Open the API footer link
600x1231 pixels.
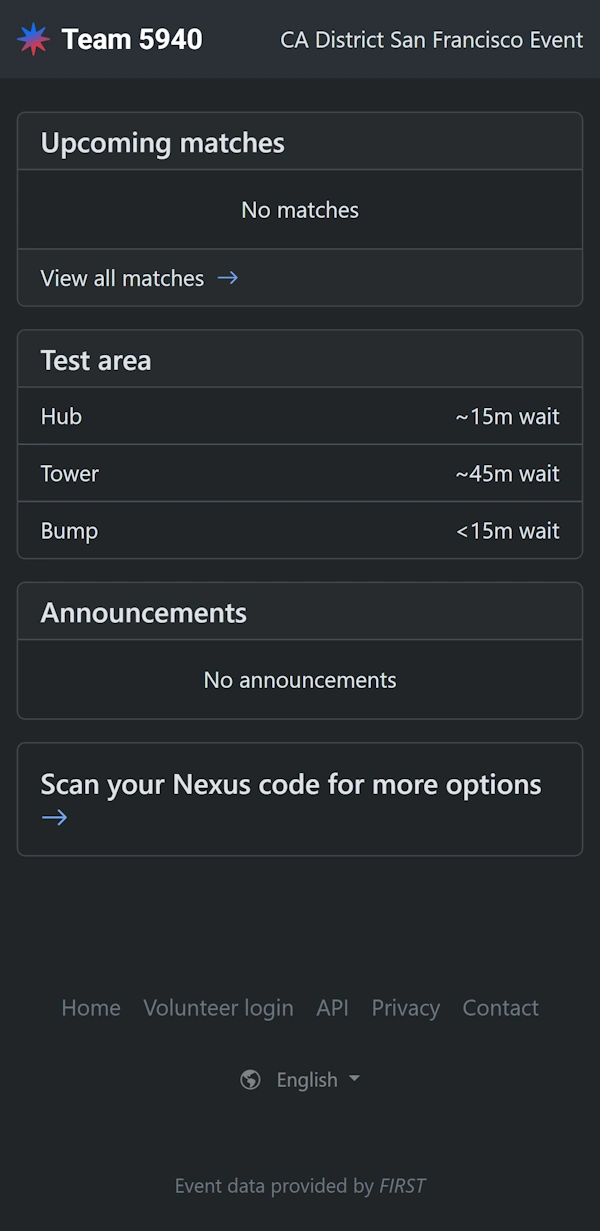click(332, 1008)
